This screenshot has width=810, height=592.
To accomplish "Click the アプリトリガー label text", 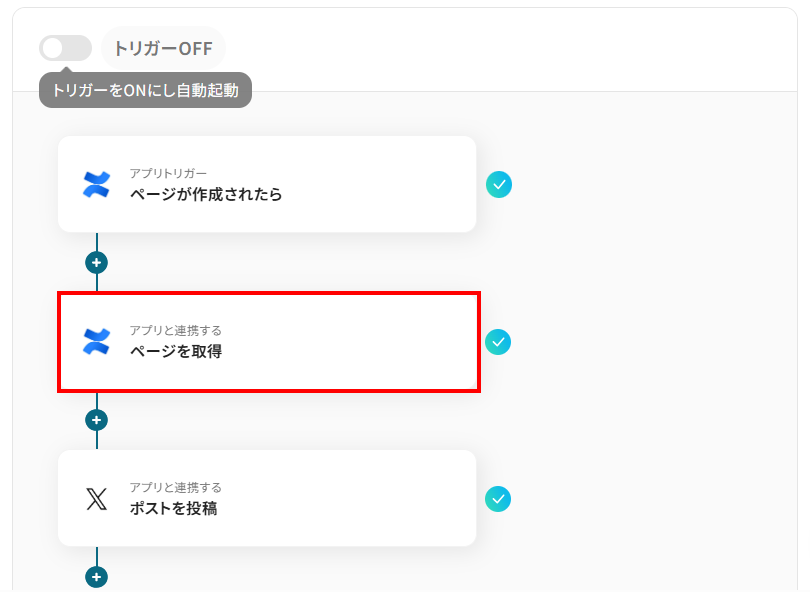I will [x=168, y=174].
